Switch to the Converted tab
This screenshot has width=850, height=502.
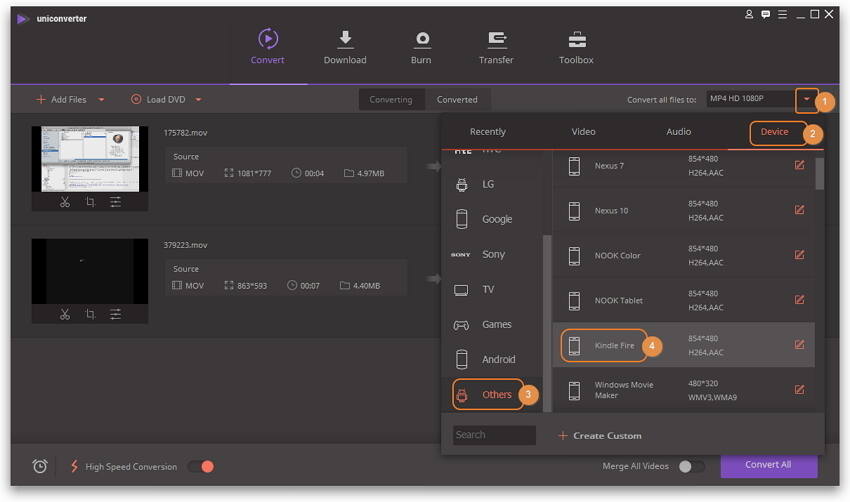point(457,100)
